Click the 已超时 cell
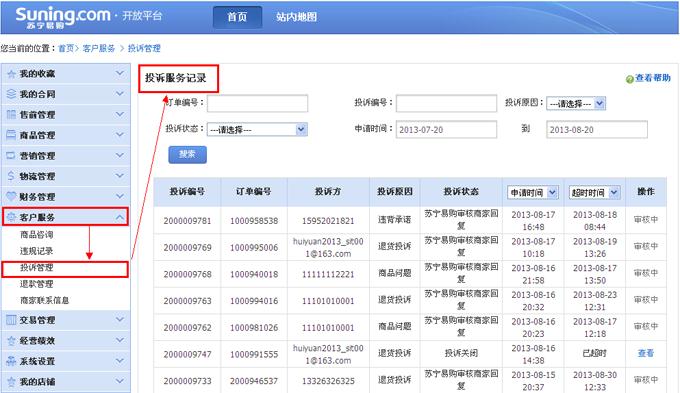The height and width of the screenshot is (393, 680). click(595, 353)
